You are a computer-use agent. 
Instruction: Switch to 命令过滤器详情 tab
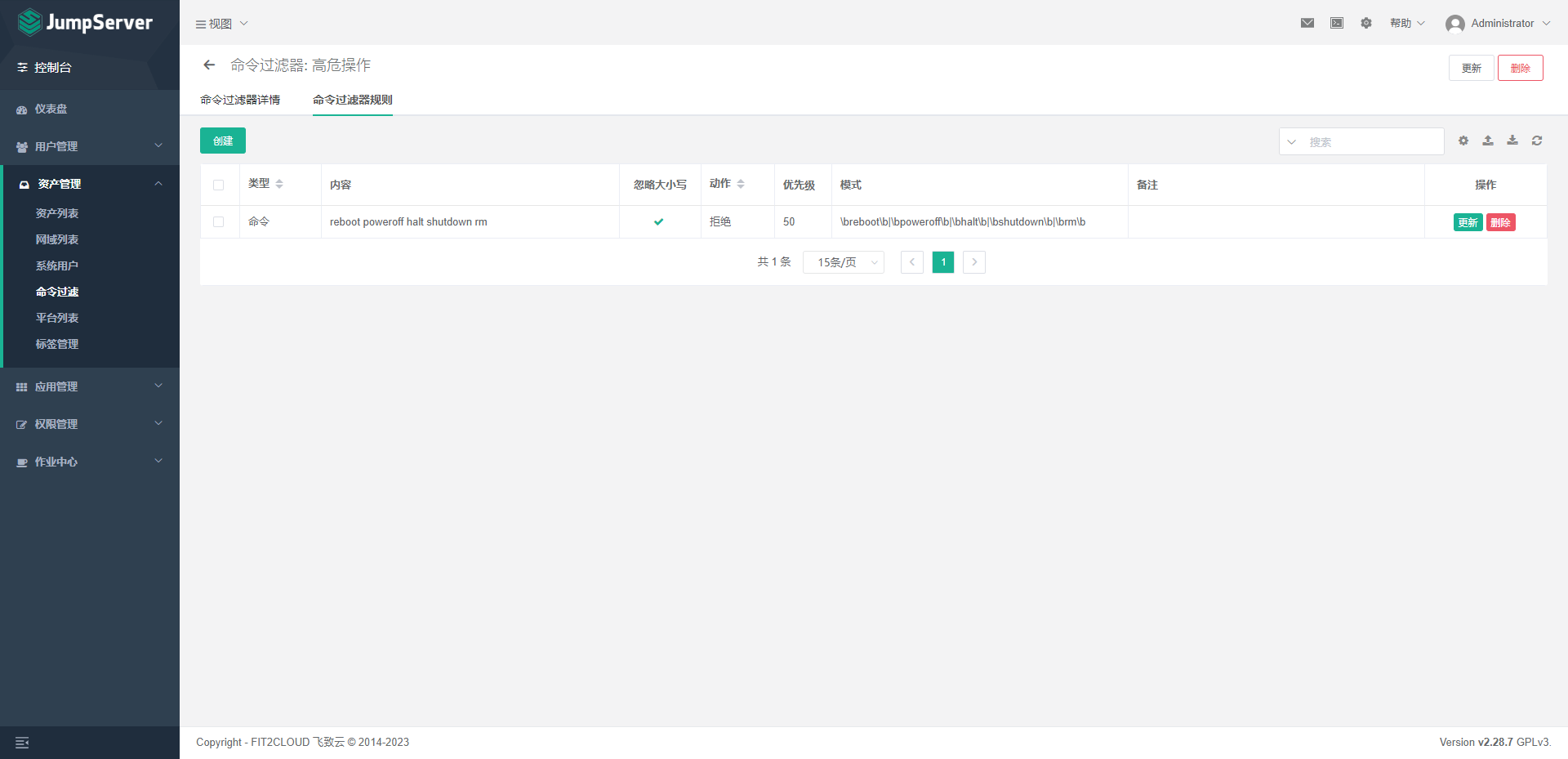click(240, 100)
